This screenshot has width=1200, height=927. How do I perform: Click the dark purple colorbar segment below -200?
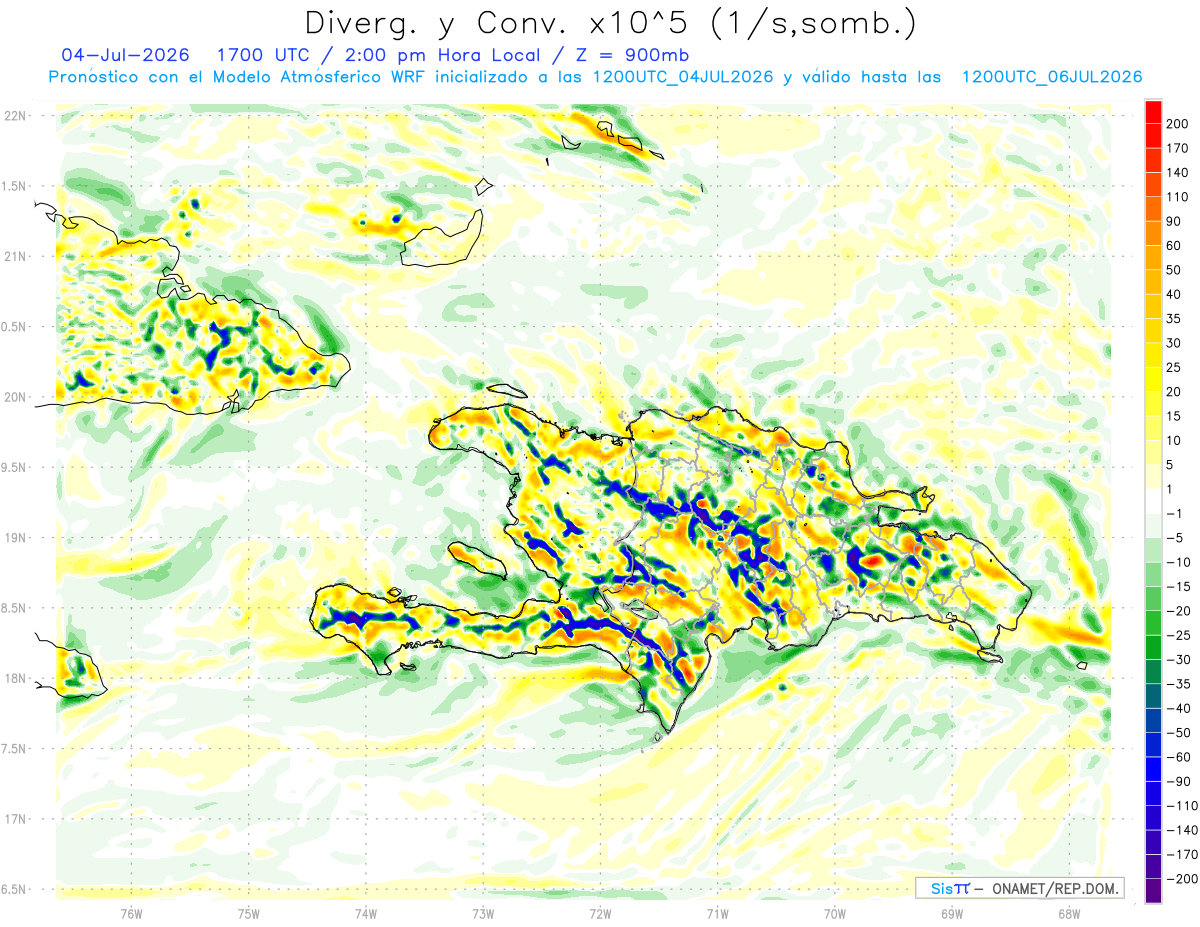click(x=1153, y=890)
